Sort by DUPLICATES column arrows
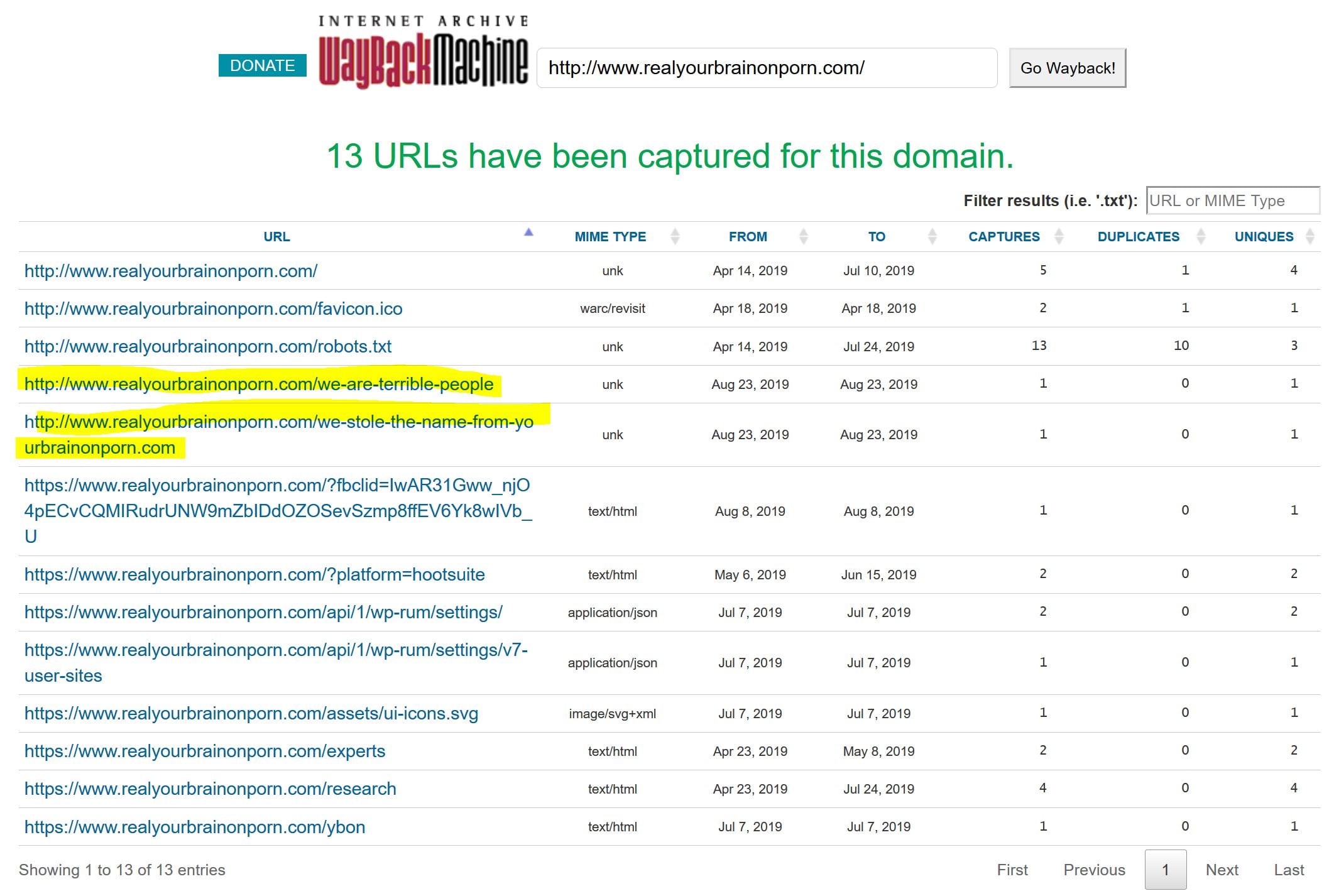This screenshot has height=896, width=1334. (1201, 237)
